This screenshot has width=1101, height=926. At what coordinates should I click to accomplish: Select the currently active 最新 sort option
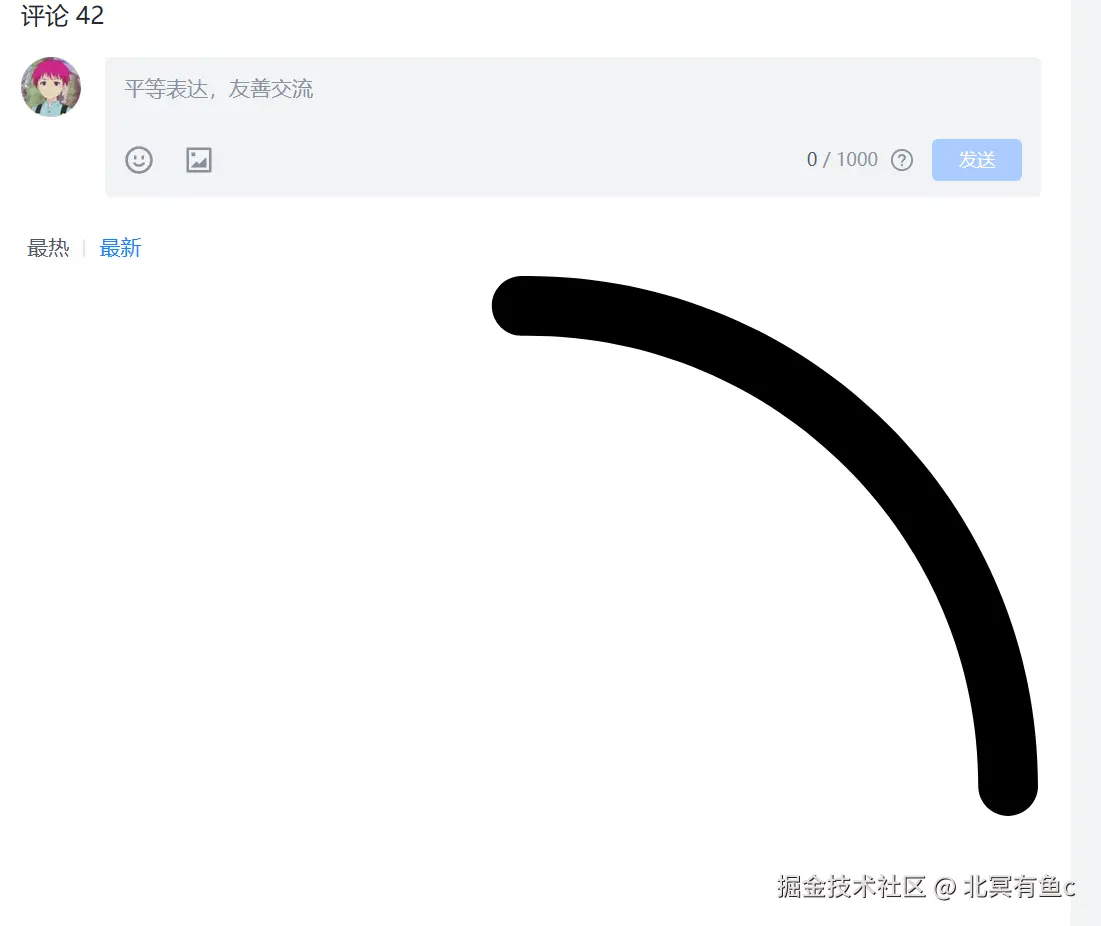click(x=120, y=248)
